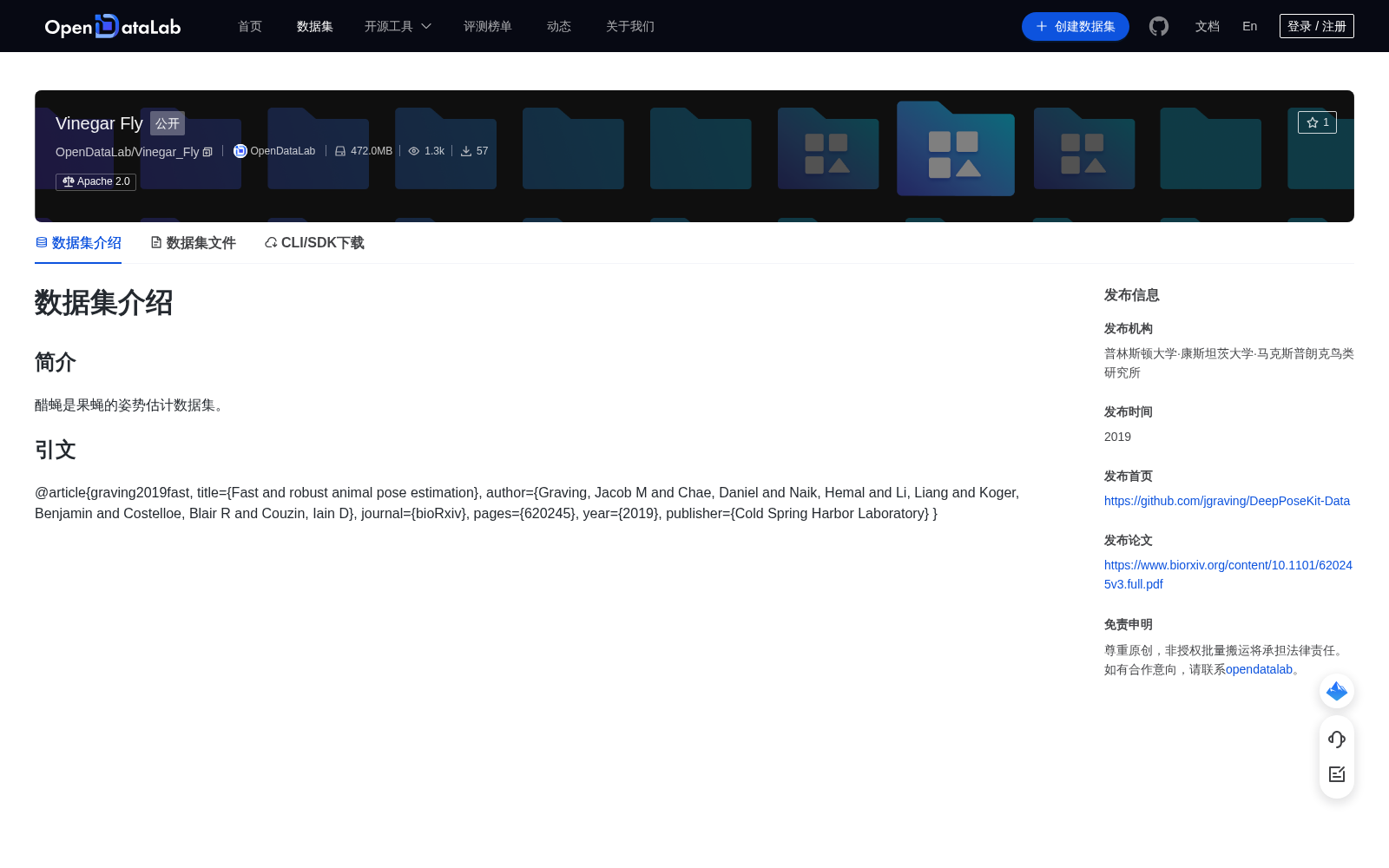Click the 公开 visibility tag
Image resolution: width=1389 pixels, height=868 pixels.
[168, 123]
